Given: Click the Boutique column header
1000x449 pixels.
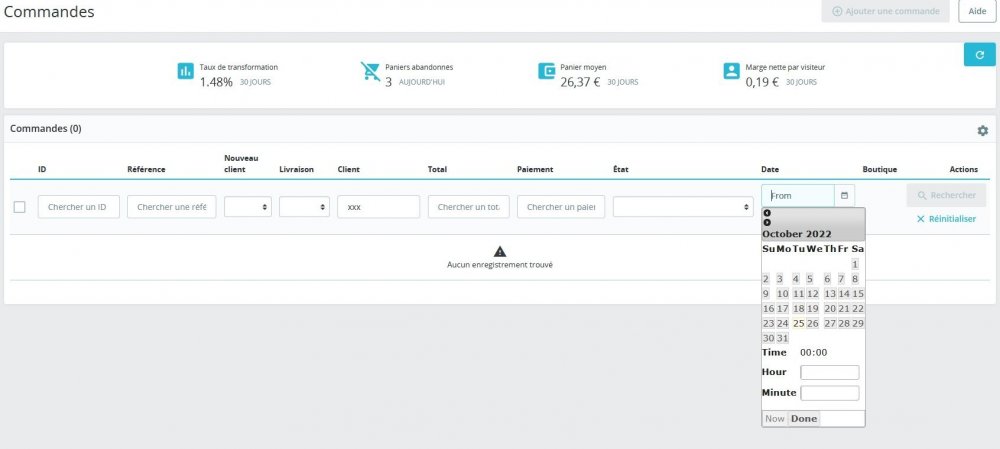Looking at the screenshot, I should (x=879, y=169).
